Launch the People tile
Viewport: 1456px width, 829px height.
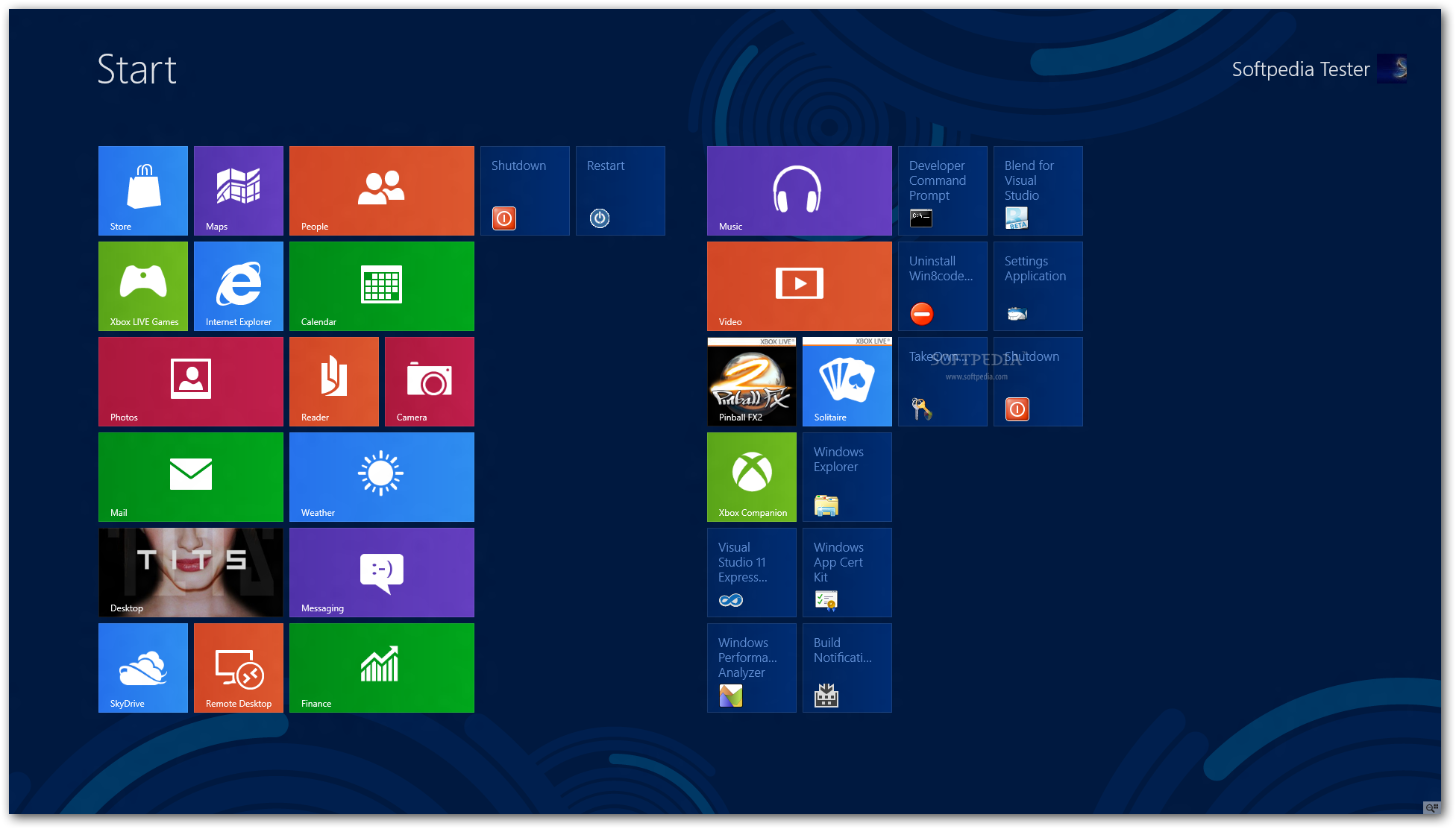click(x=382, y=191)
